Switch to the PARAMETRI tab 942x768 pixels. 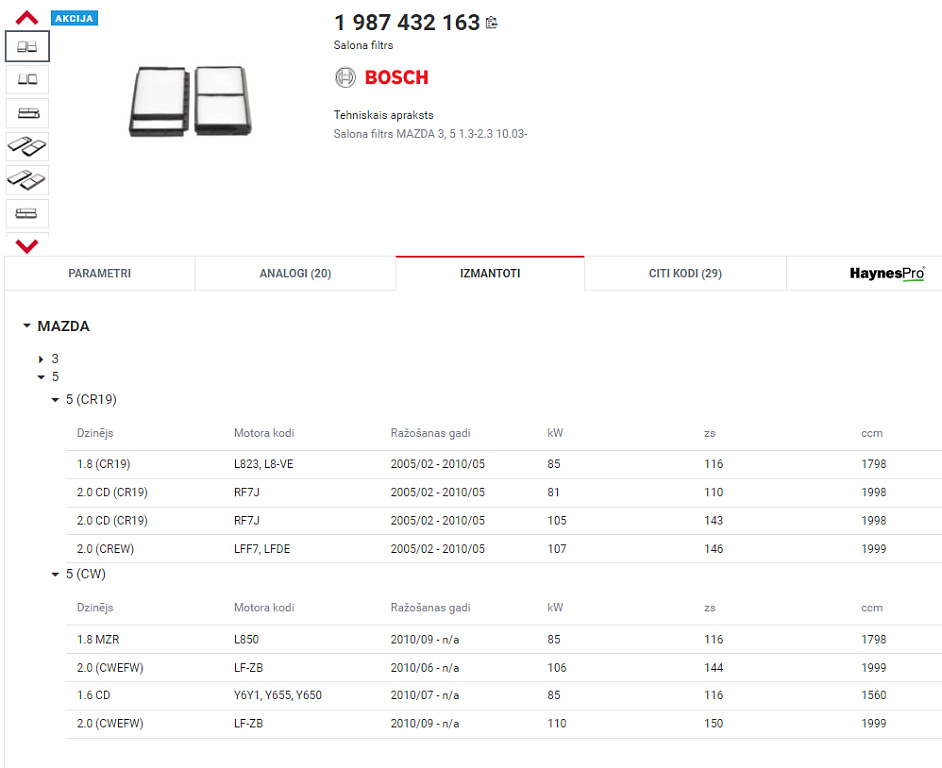pyautogui.click(x=99, y=274)
